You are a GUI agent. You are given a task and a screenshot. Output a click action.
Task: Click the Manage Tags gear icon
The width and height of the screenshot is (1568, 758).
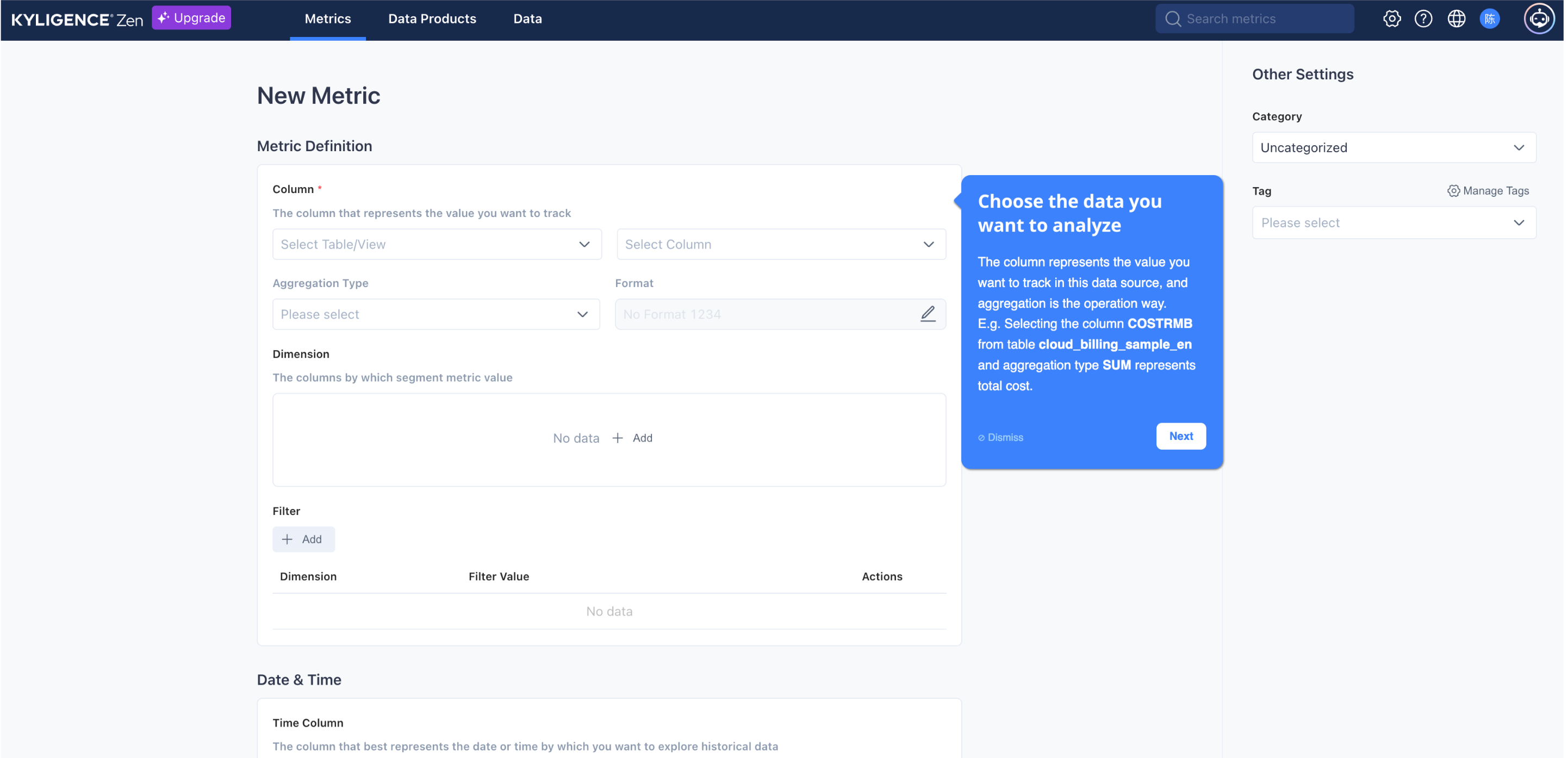click(1453, 190)
